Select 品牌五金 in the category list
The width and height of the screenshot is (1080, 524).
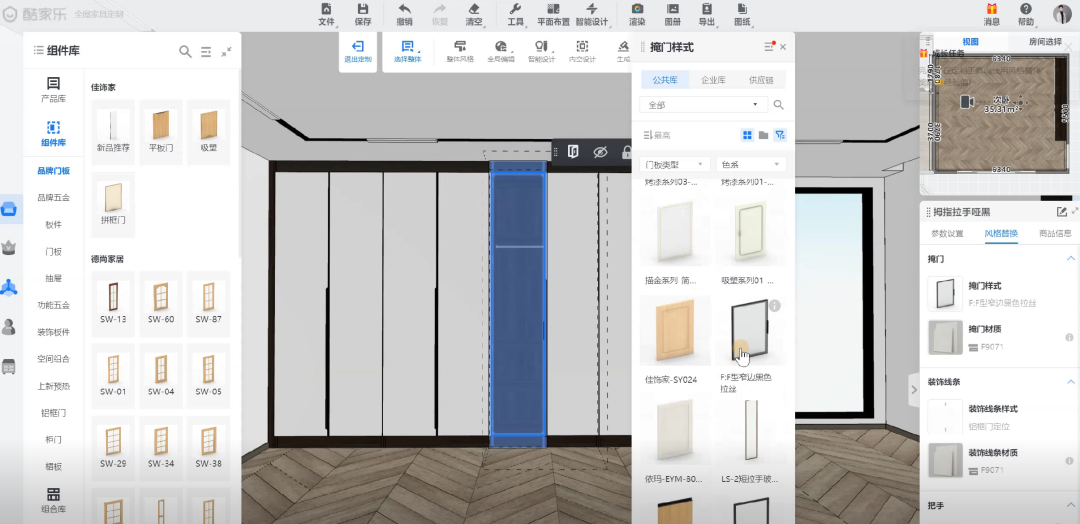(53, 198)
